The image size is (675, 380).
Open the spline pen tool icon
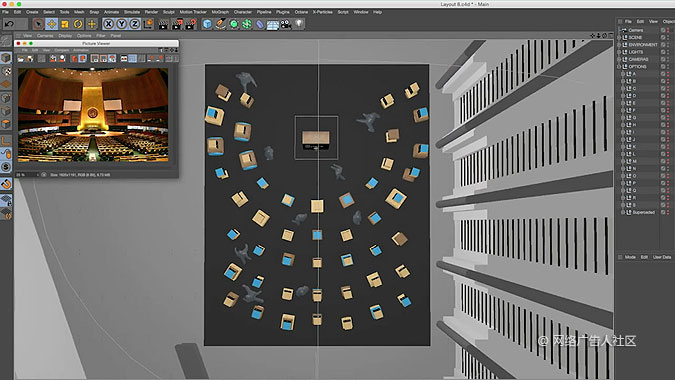click(x=220, y=24)
